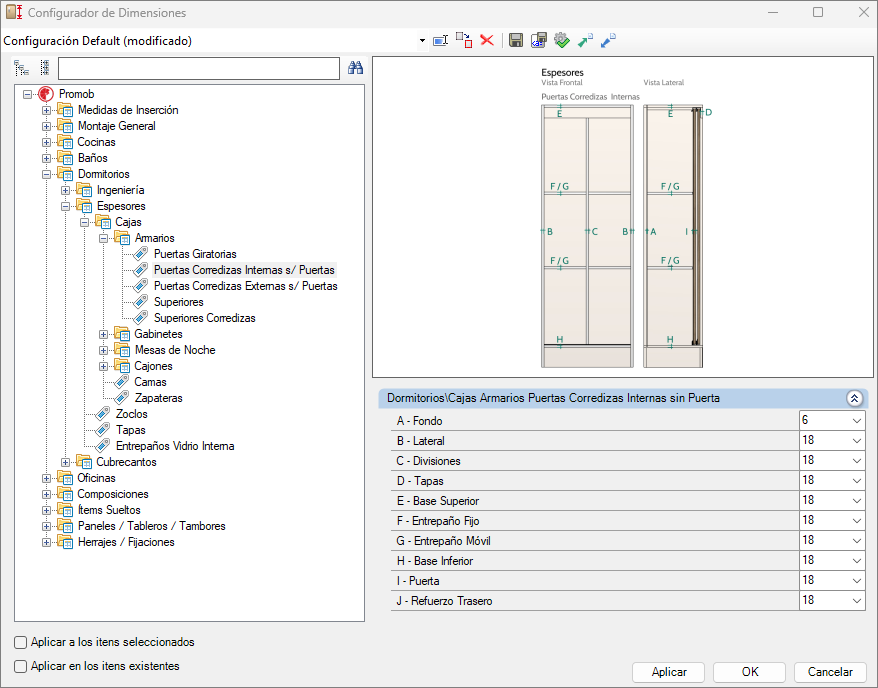Viewport: 878px width, 688px height.
Task: Click the binoculars search icon
Action: pyautogui.click(x=356, y=68)
